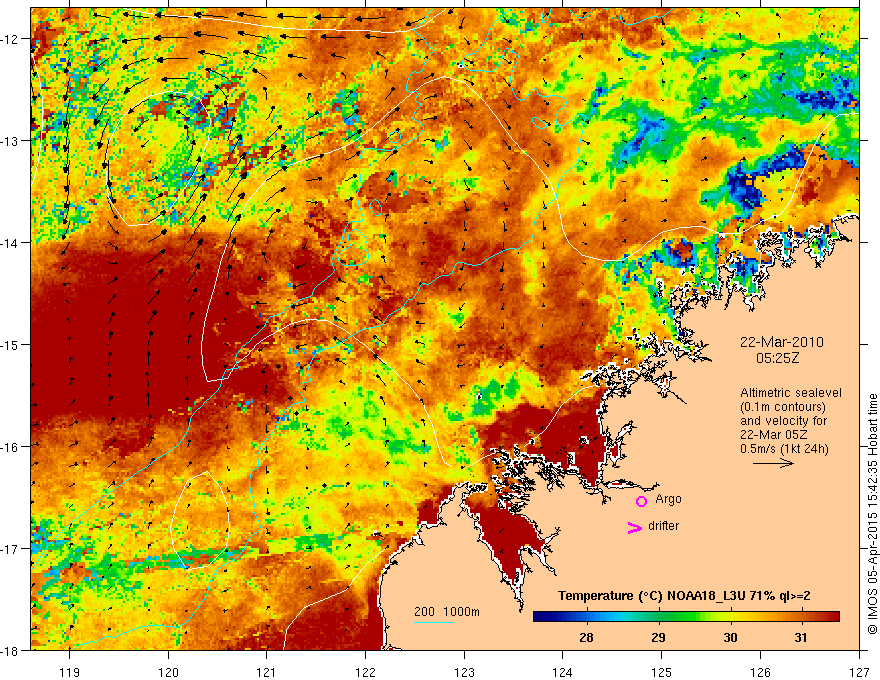880x680 pixels.
Task: Click longitude axis label 119
Action: [x=70, y=672]
